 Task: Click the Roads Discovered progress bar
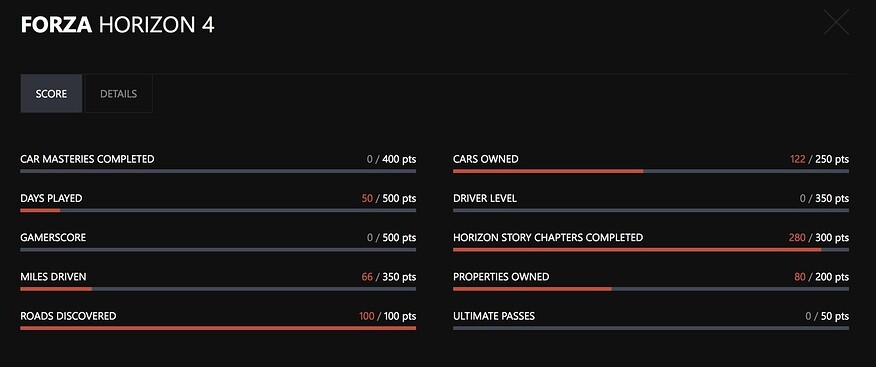(218, 328)
